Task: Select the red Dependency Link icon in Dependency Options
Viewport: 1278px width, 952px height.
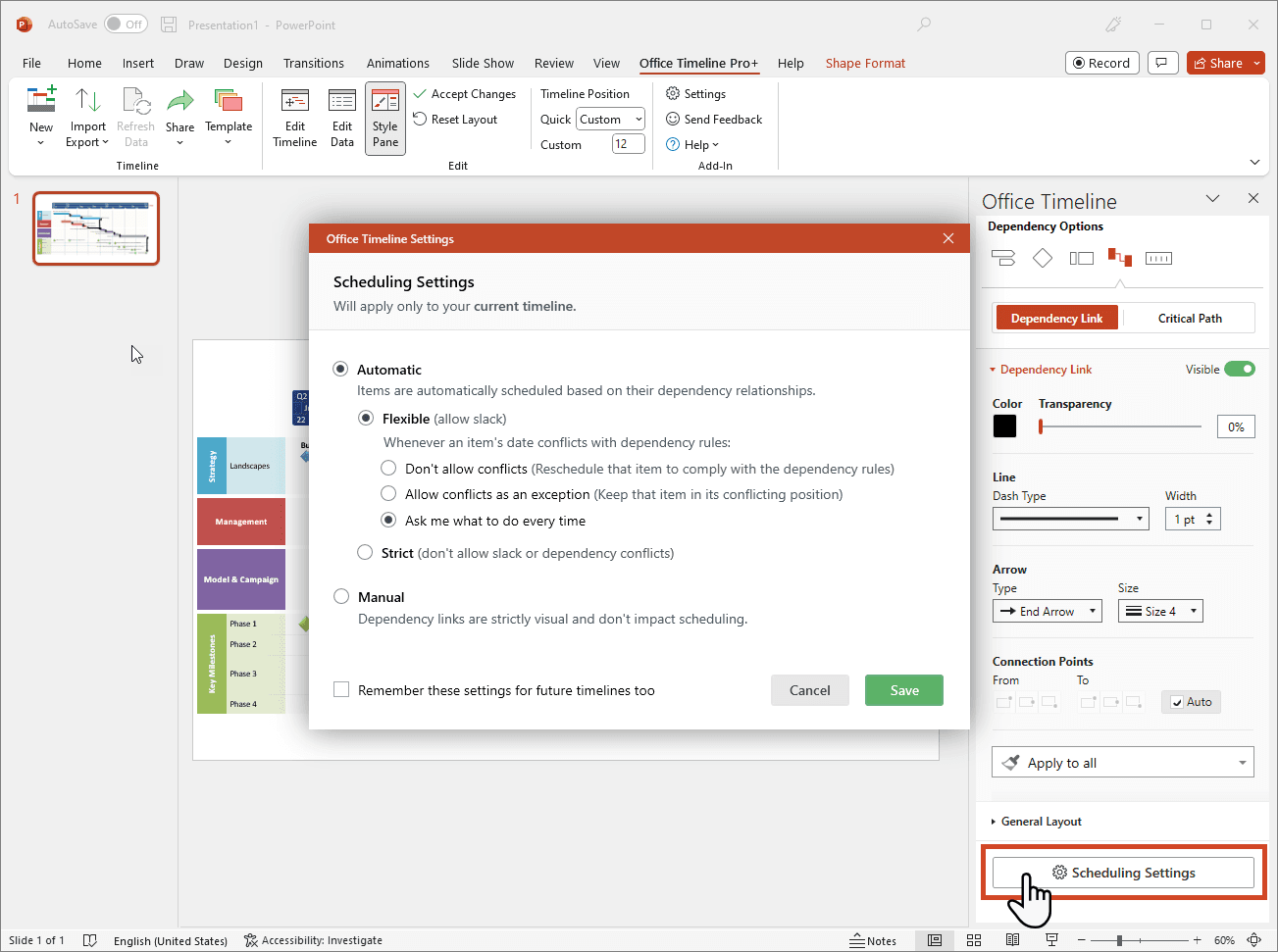Action: click(1119, 258)
